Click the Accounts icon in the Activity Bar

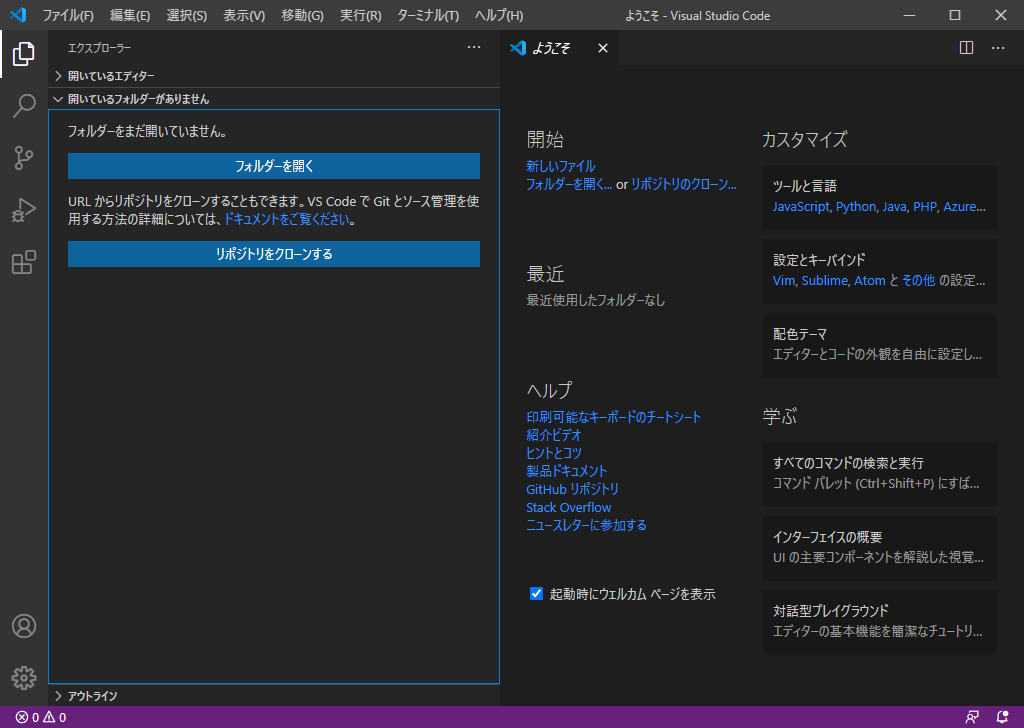tap(23, 626)
